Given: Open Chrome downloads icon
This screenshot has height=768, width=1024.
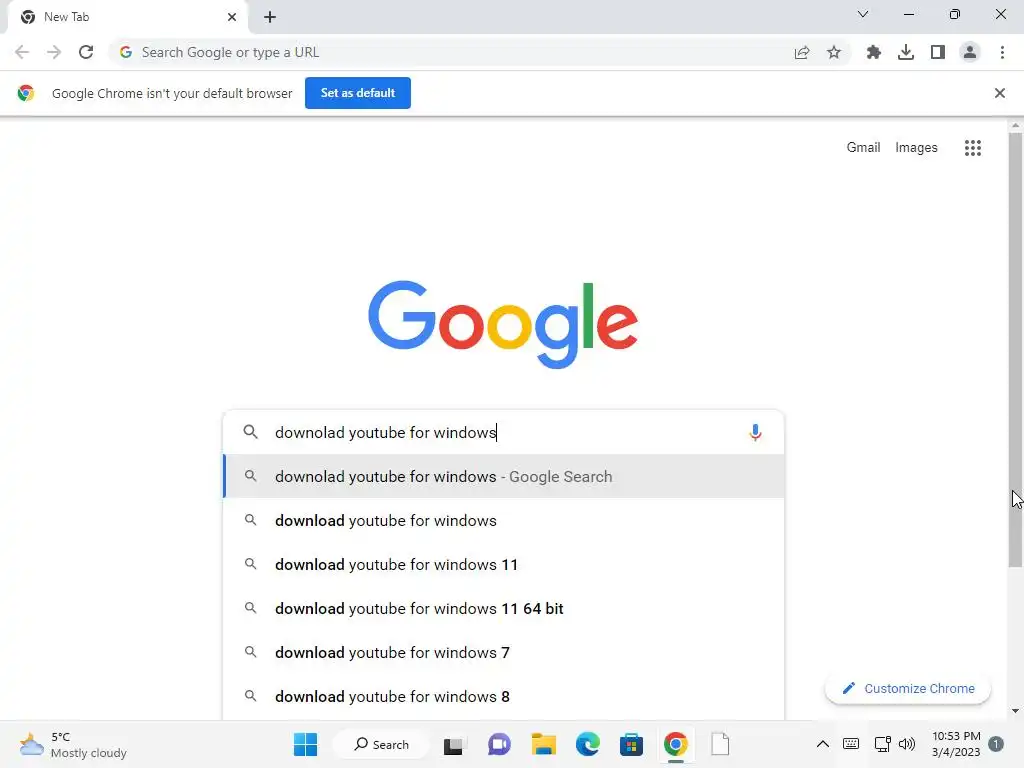Looking at the screenshot, I should tap(905, 52).
